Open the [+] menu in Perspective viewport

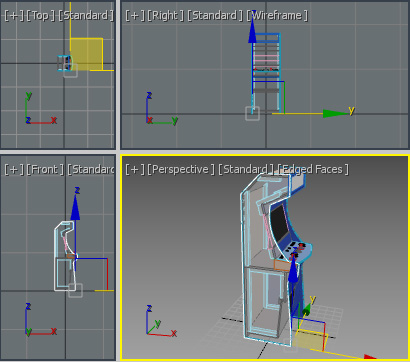click(x=135, y=169)
